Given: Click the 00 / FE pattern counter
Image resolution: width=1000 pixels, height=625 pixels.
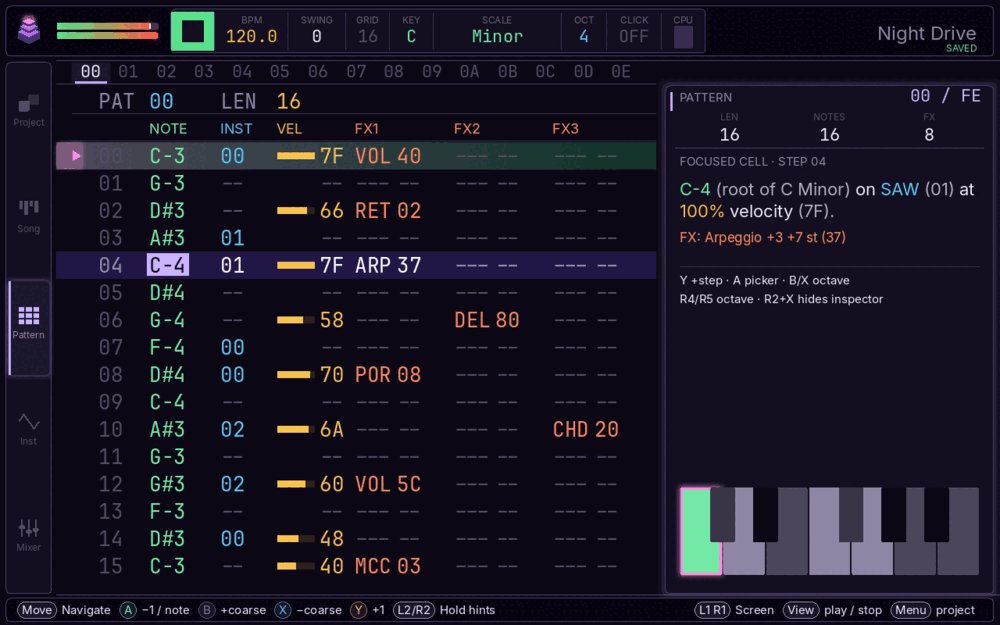Looking at the screenshot, I should [x=945, y=96].
